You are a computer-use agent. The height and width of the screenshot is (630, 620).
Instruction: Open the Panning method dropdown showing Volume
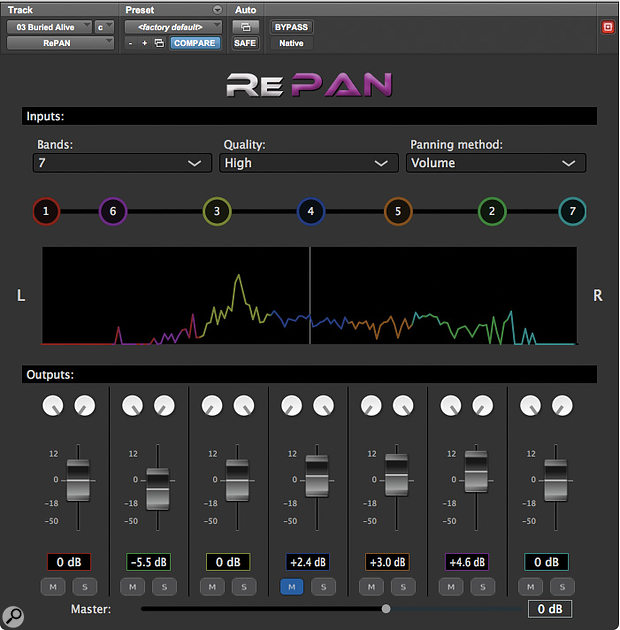(496, 163)
